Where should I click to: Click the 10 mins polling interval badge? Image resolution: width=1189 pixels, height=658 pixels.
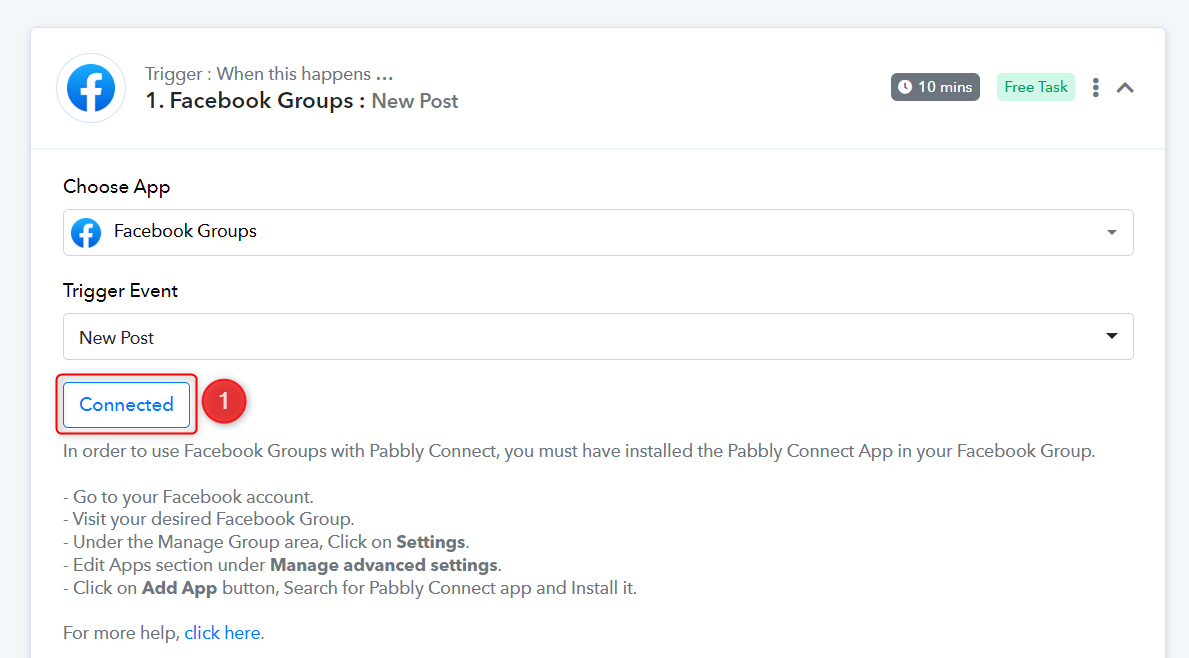pos(935,87)
